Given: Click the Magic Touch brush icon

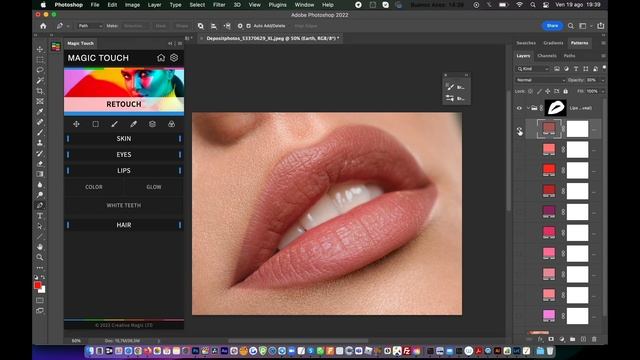Looking at the screenshot, I should (114, 124).
